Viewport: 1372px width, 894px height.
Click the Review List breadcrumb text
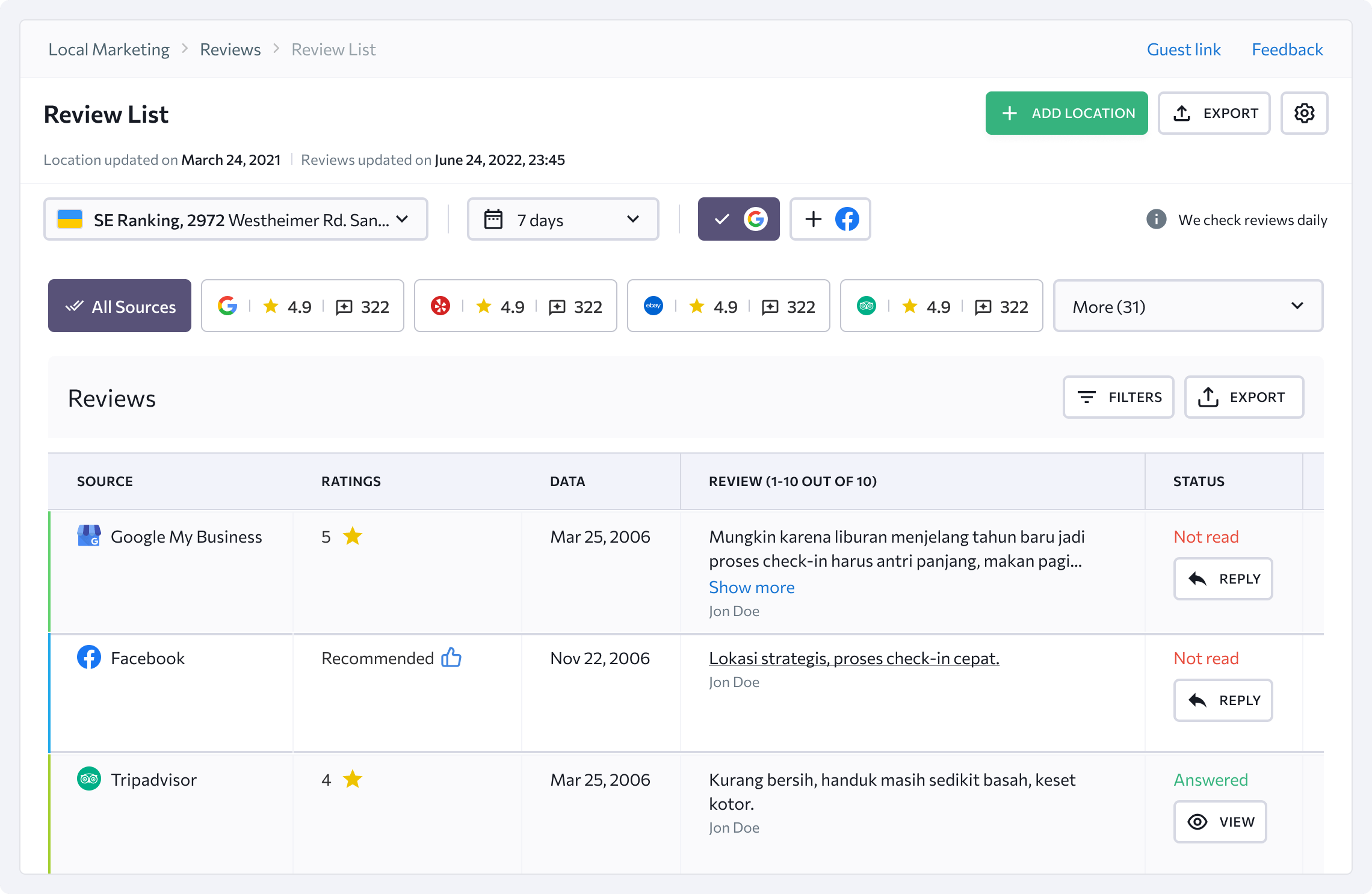point(333,49)
